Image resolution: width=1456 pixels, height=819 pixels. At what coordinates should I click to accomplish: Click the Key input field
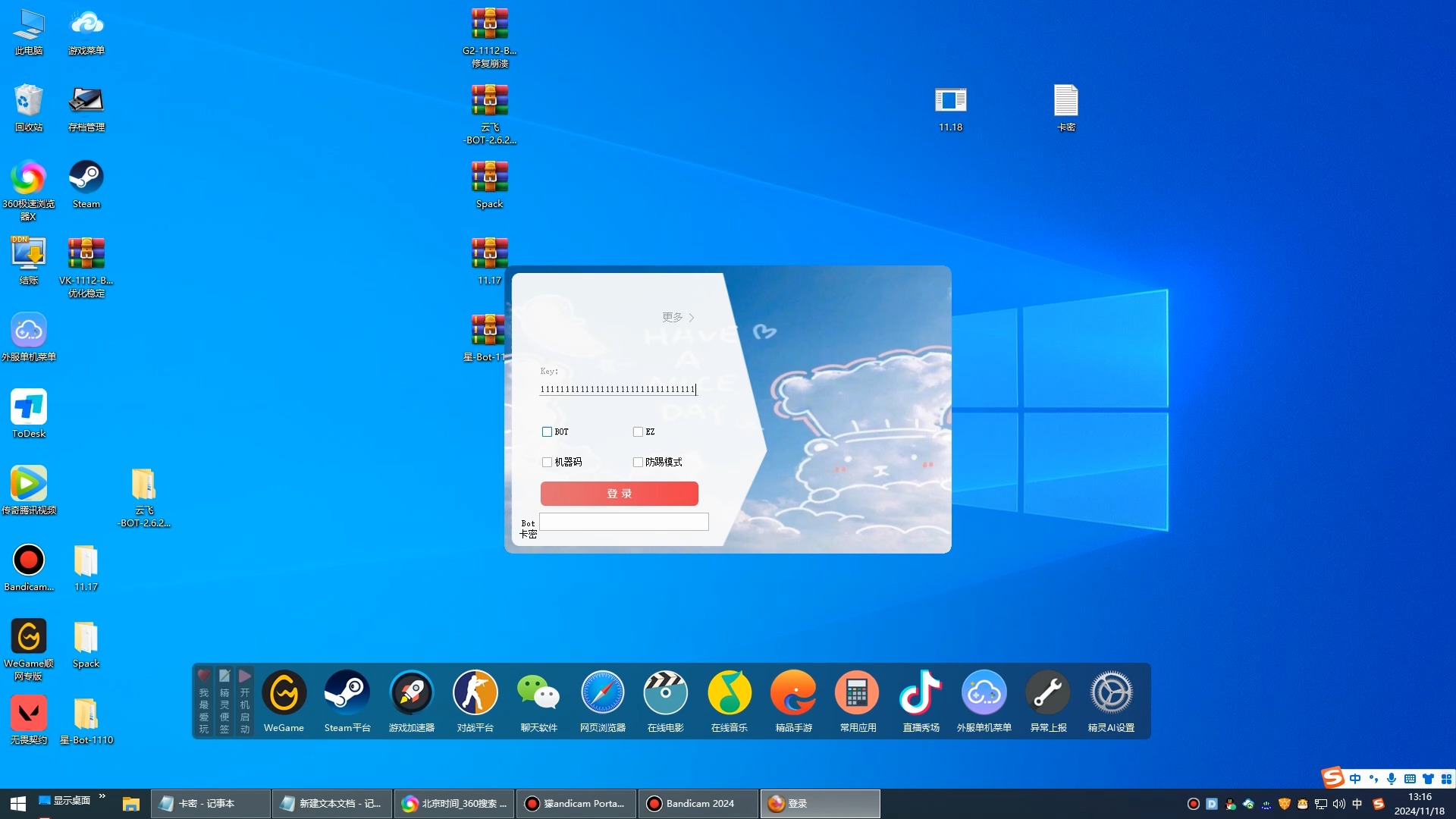[619, 389]
